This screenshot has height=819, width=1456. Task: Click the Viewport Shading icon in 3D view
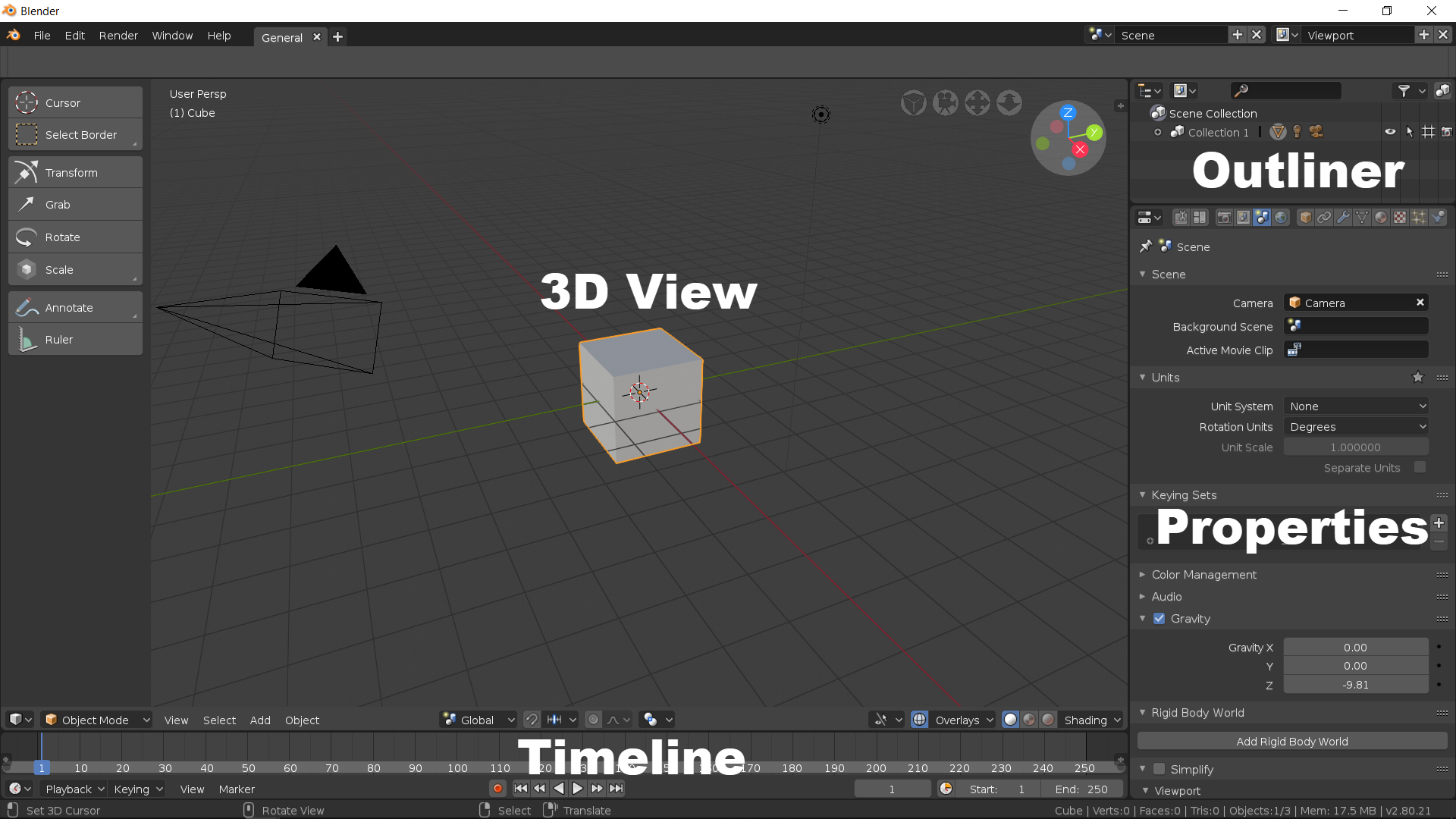coord(1011,719)
